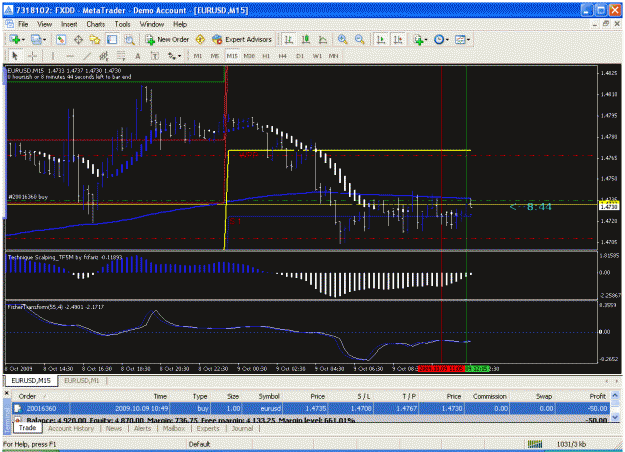625x452 pixels.
Task: Select the Horizontal Line drawing tool
Action: [70, 56]
